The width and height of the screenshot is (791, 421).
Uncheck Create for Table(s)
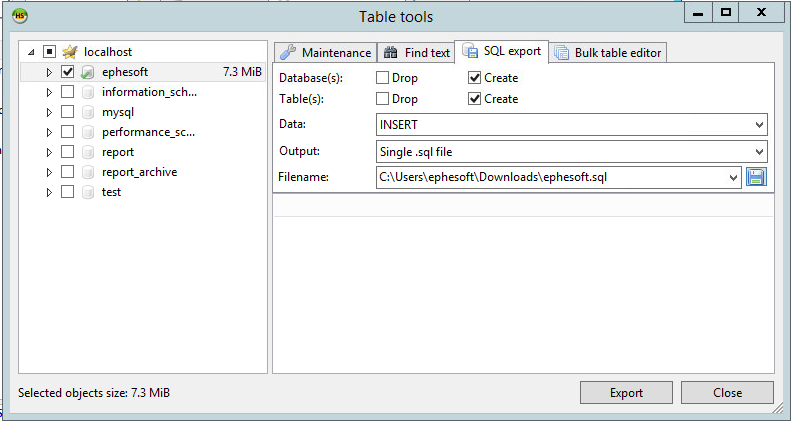point(474,98)
